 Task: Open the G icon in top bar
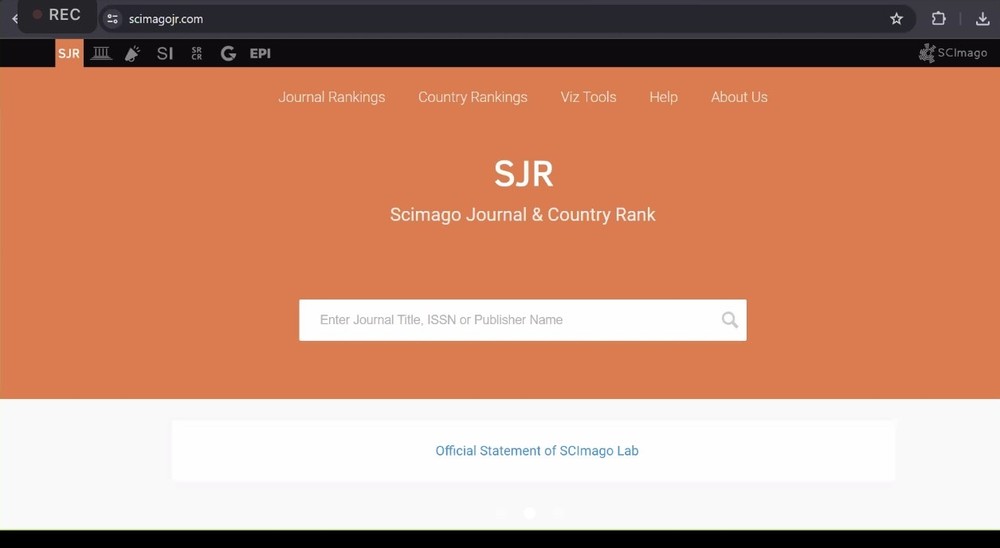coord(228,54)
